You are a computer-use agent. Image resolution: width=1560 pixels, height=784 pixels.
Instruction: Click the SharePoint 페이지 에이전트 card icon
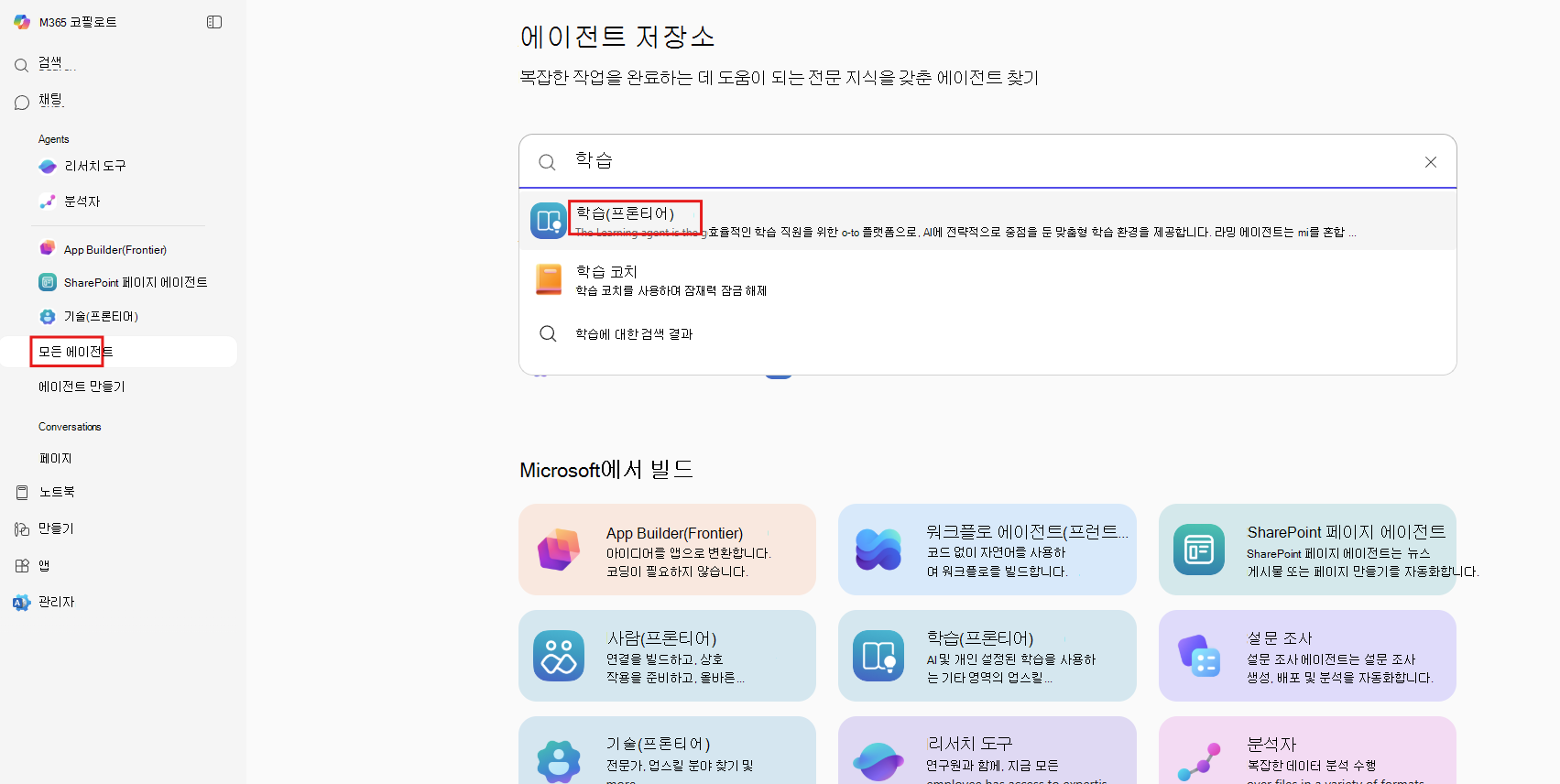pyautogui.click(x=1199, y=550)
